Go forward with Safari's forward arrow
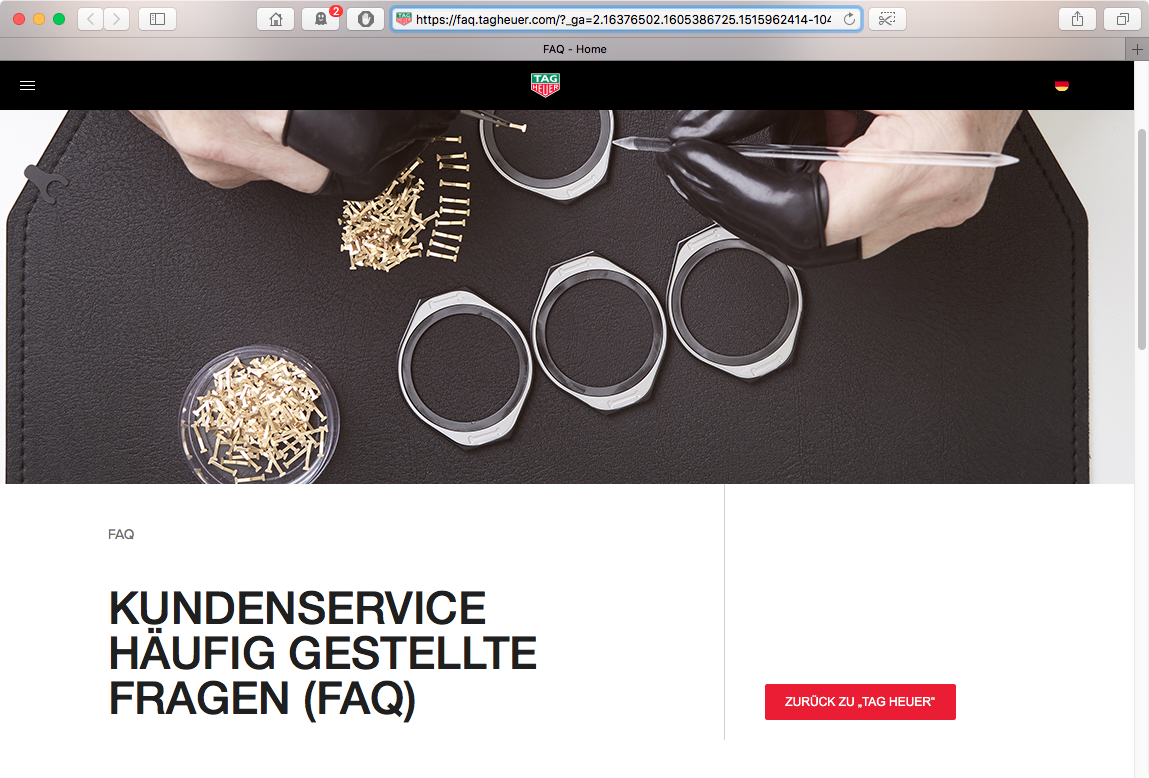The width and height of the screenshot is (1149, 778). 117,19
